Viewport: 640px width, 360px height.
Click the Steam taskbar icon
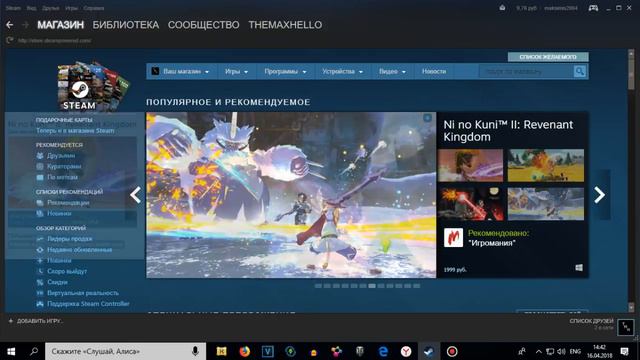(x=429, y=351)
